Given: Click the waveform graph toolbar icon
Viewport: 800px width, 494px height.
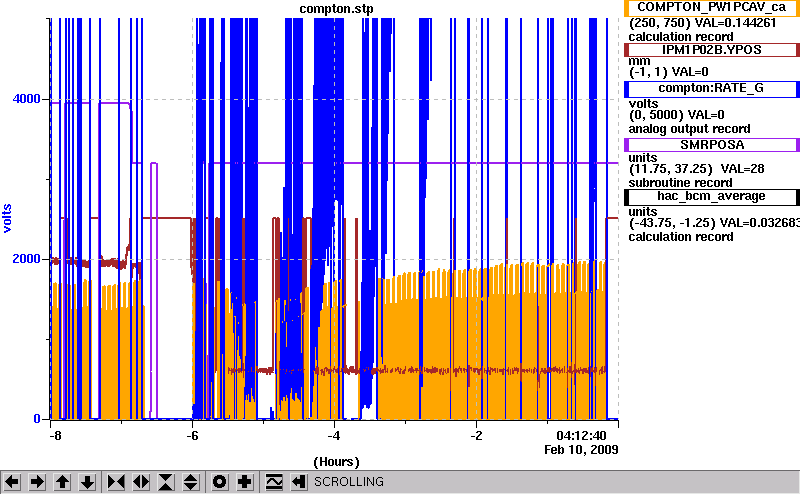Looking at the screenshot, I should 274,482.
